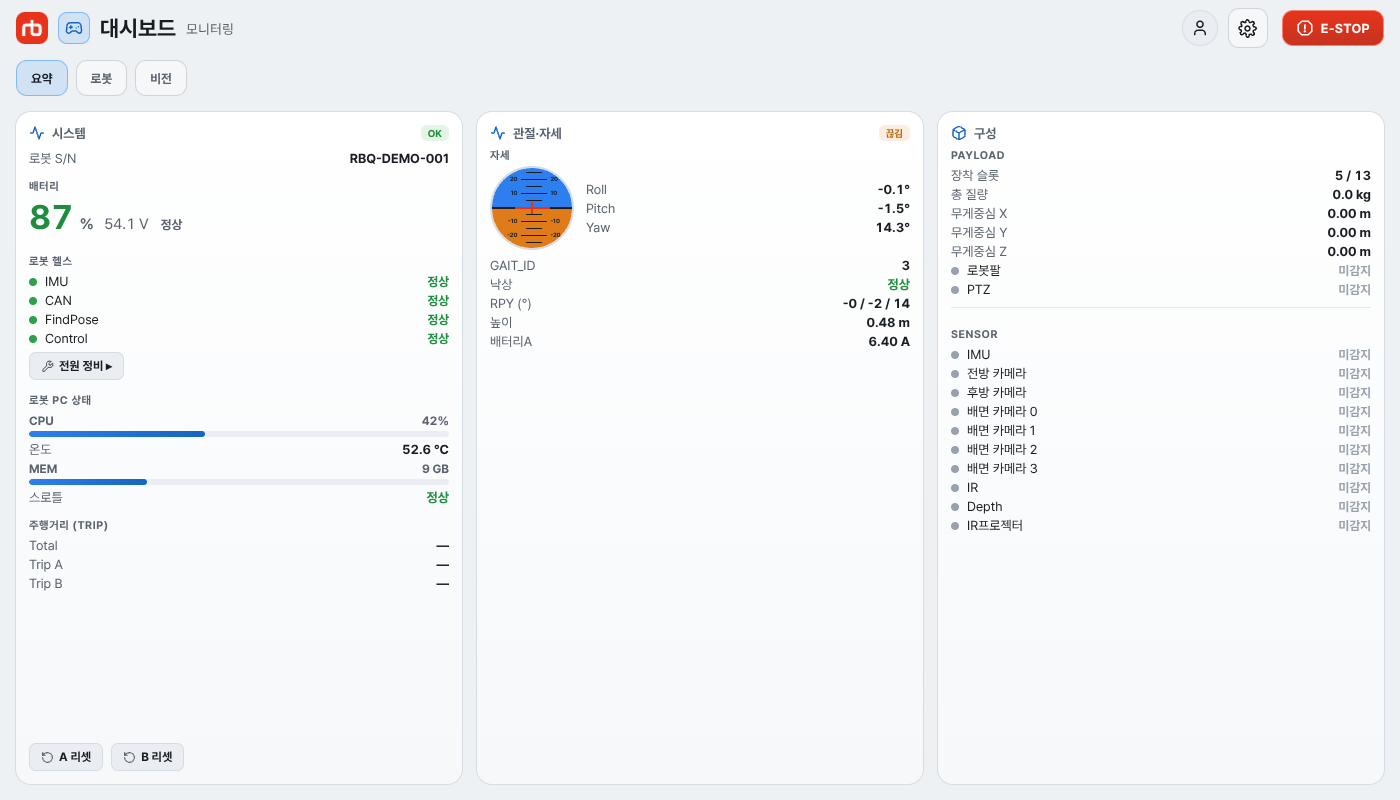Select the 요약 tab
Screen dimensions: 1400x800
pyautogui.click(x=42, y=78)
